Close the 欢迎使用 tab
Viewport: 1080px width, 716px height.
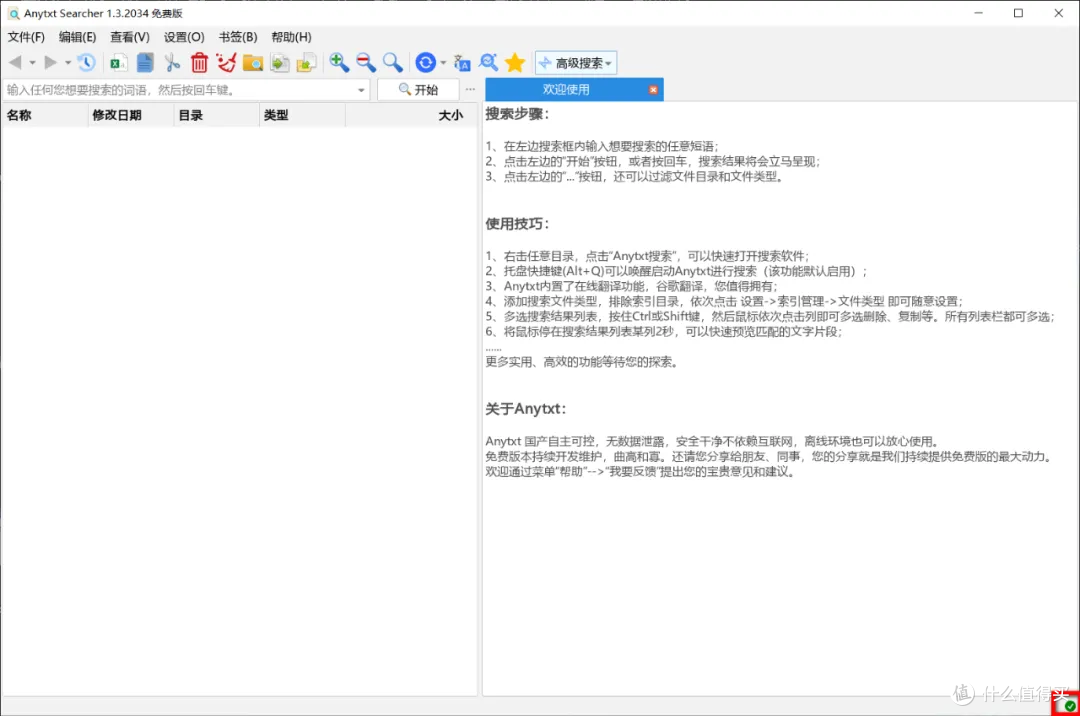(653, 90)
